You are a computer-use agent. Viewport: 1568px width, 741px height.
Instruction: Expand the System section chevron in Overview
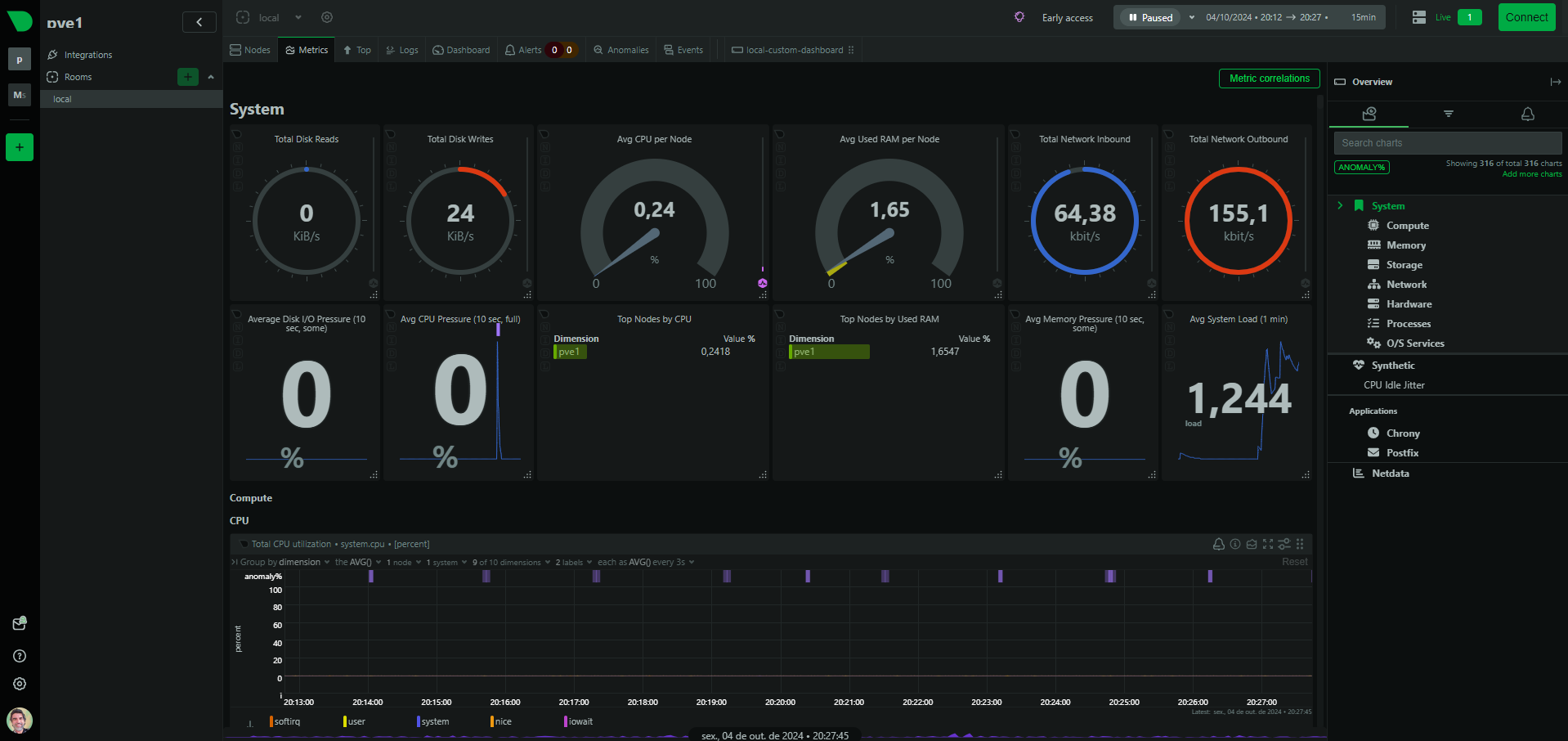click(x=1340, y=205)
